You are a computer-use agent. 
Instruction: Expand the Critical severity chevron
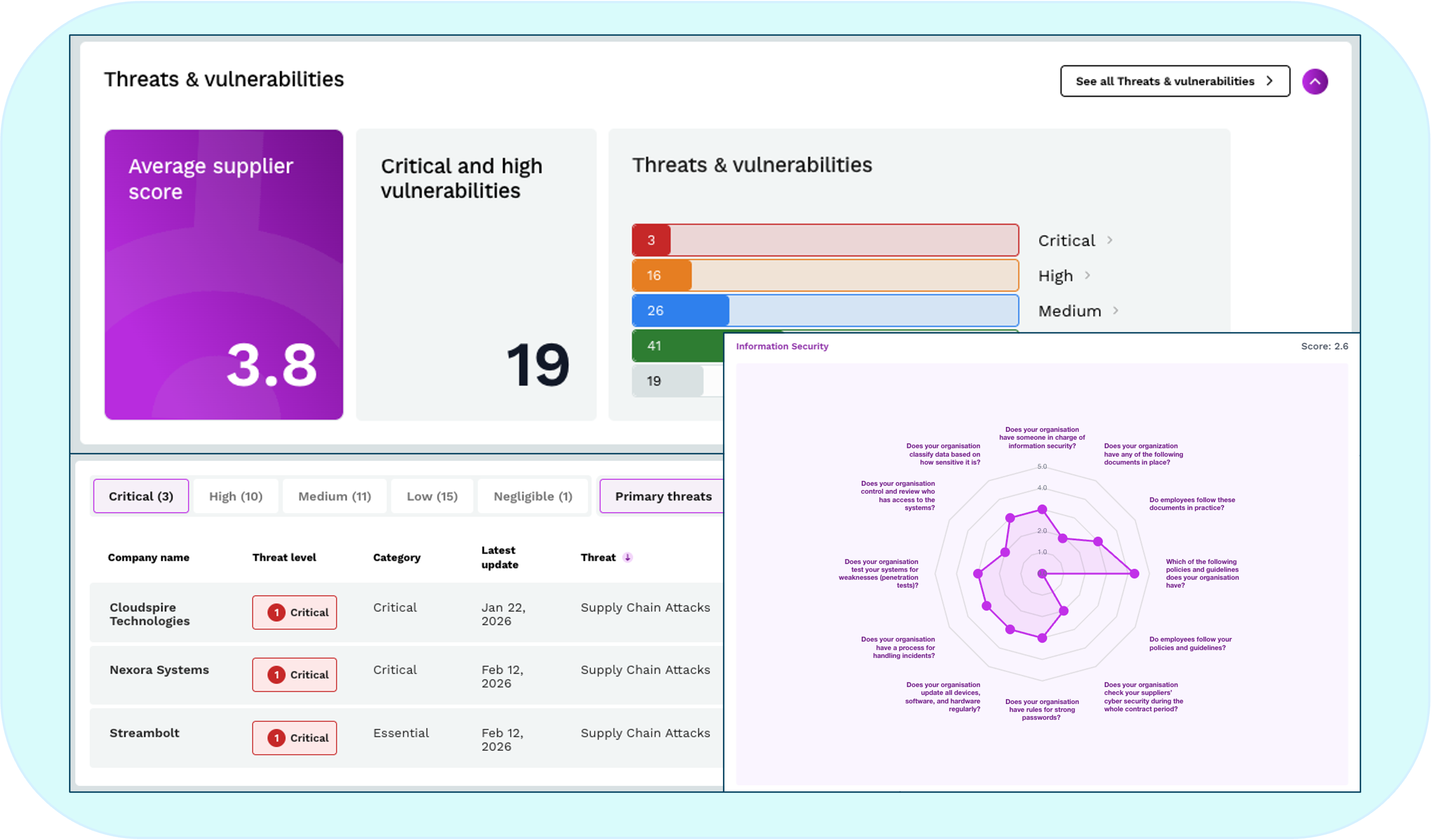(x=1109, y=240)
